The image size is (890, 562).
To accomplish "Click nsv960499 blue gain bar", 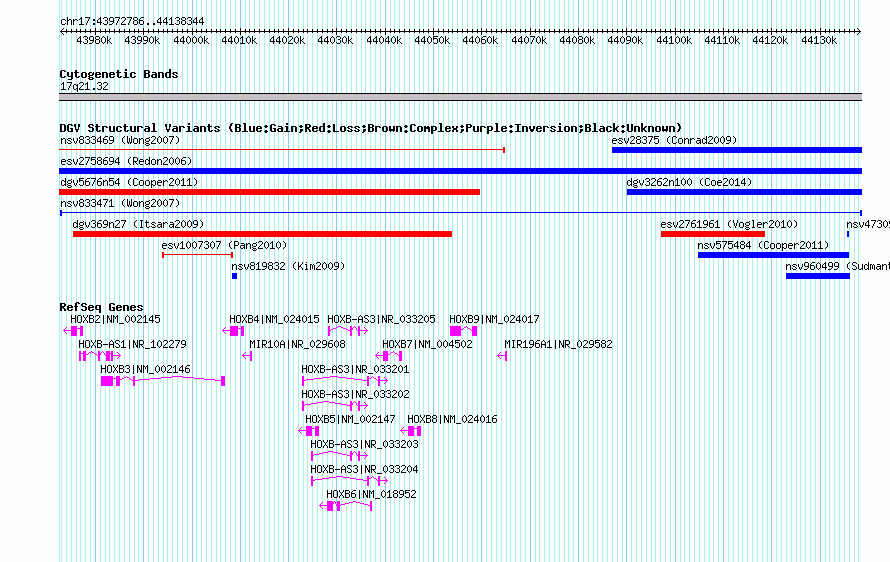I will point(818,276).
